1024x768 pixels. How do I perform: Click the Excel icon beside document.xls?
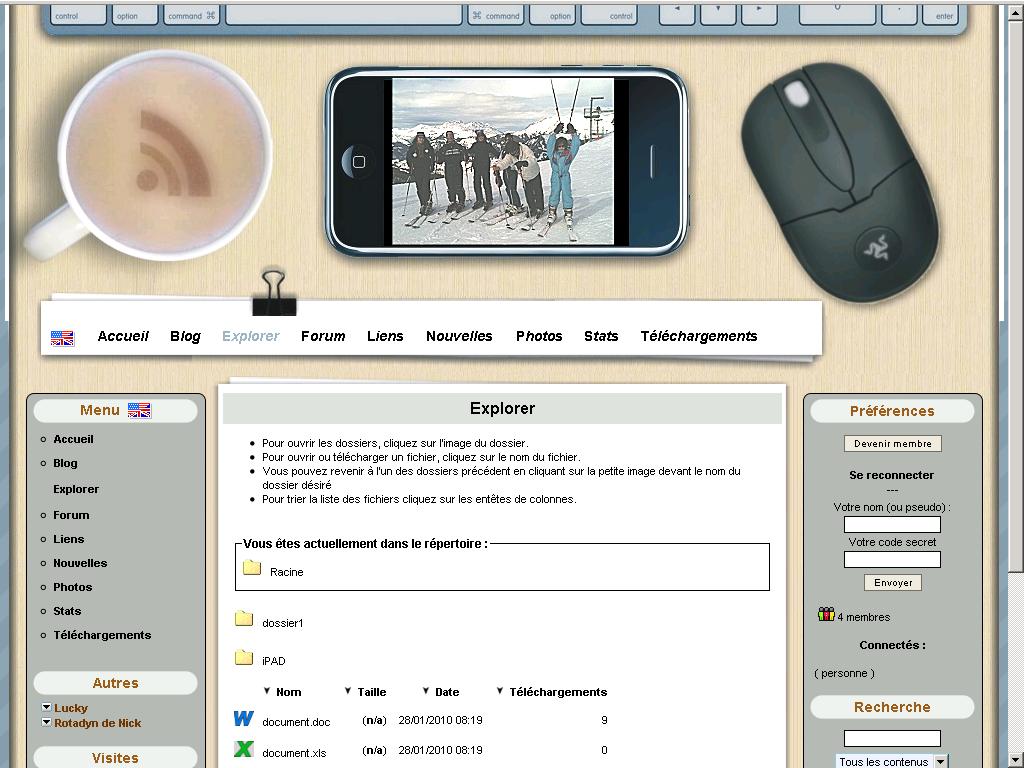point(243,748)
